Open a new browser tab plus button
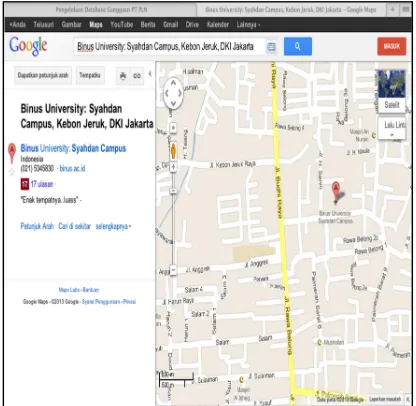Screen dimensions: 416x406 tap(392, 9)
